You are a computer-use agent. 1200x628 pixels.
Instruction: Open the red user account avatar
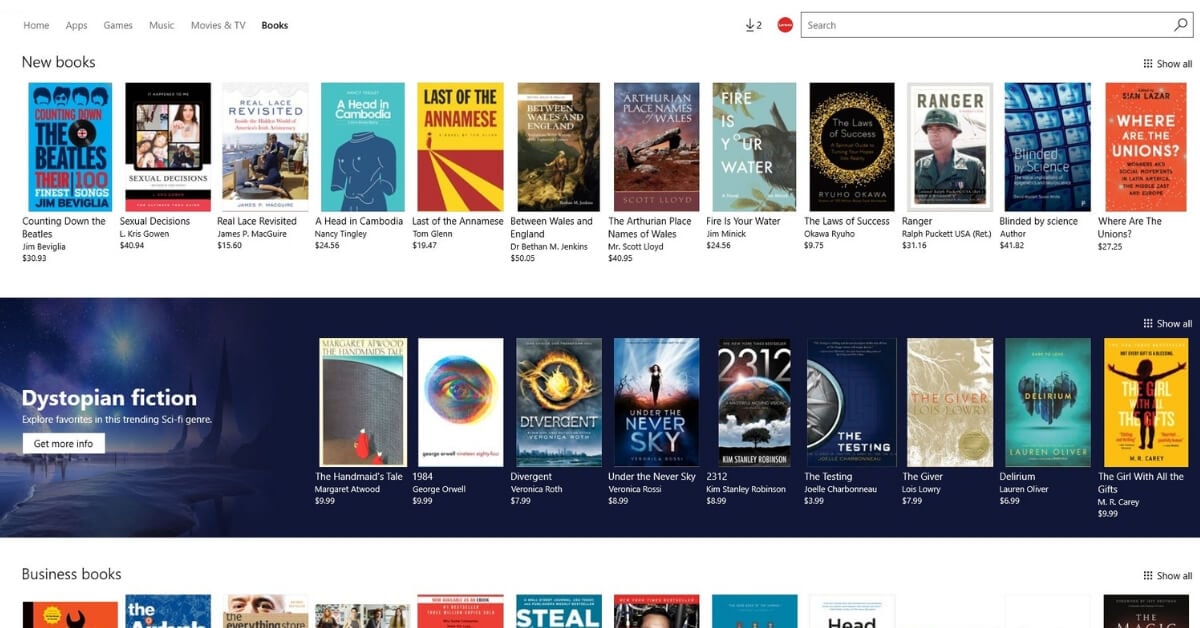coord(785,25)
